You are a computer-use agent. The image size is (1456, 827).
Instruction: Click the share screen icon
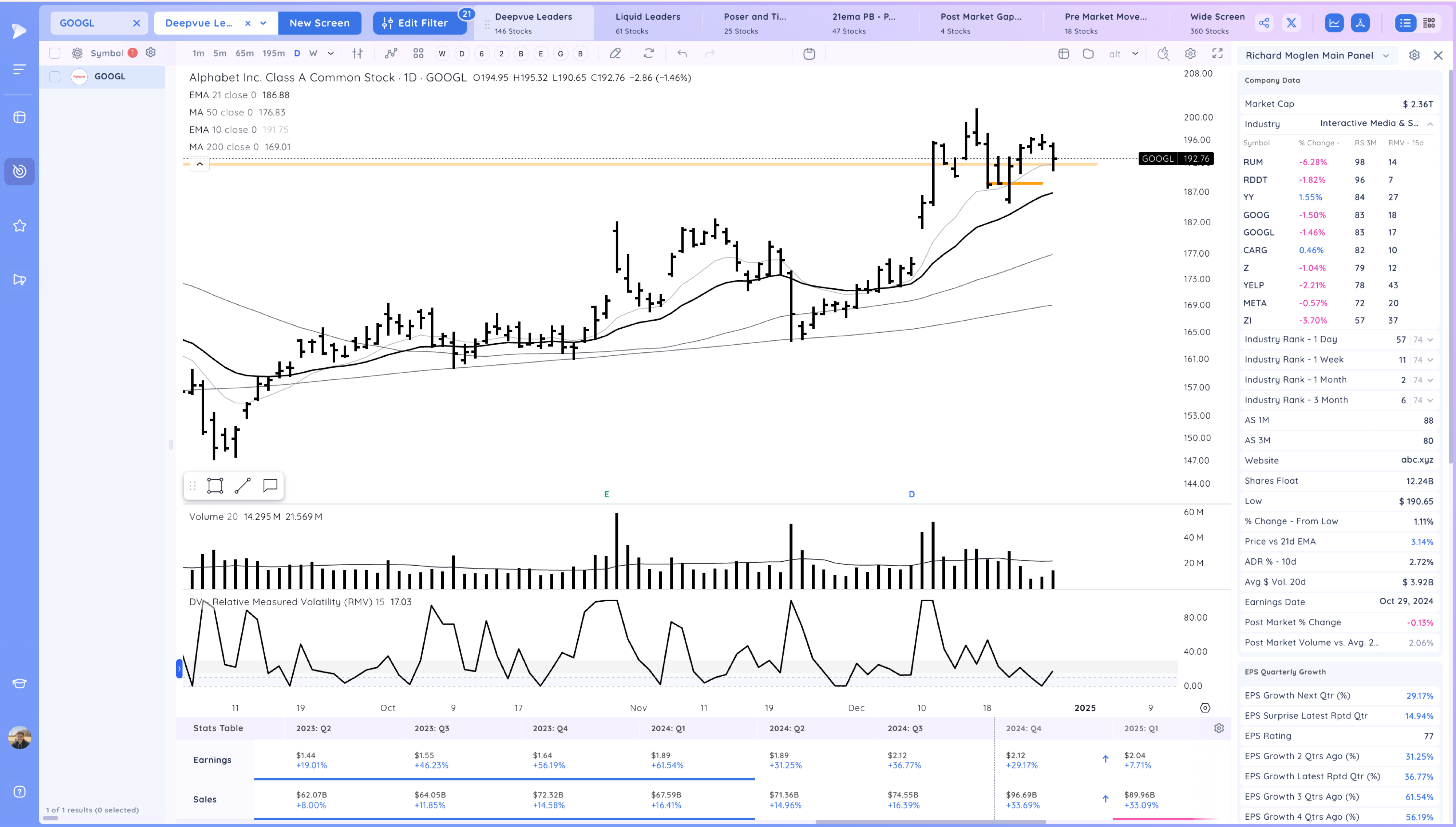point(1264,23)
